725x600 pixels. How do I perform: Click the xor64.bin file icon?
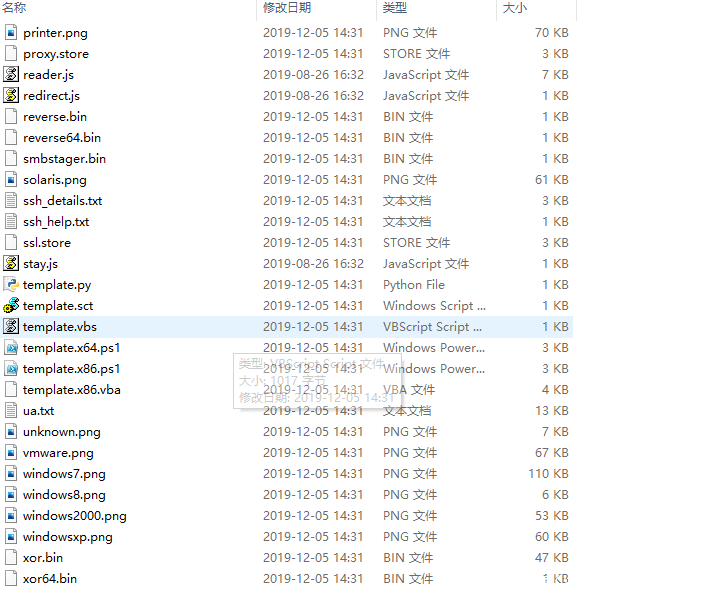click(x=11, y=579)
